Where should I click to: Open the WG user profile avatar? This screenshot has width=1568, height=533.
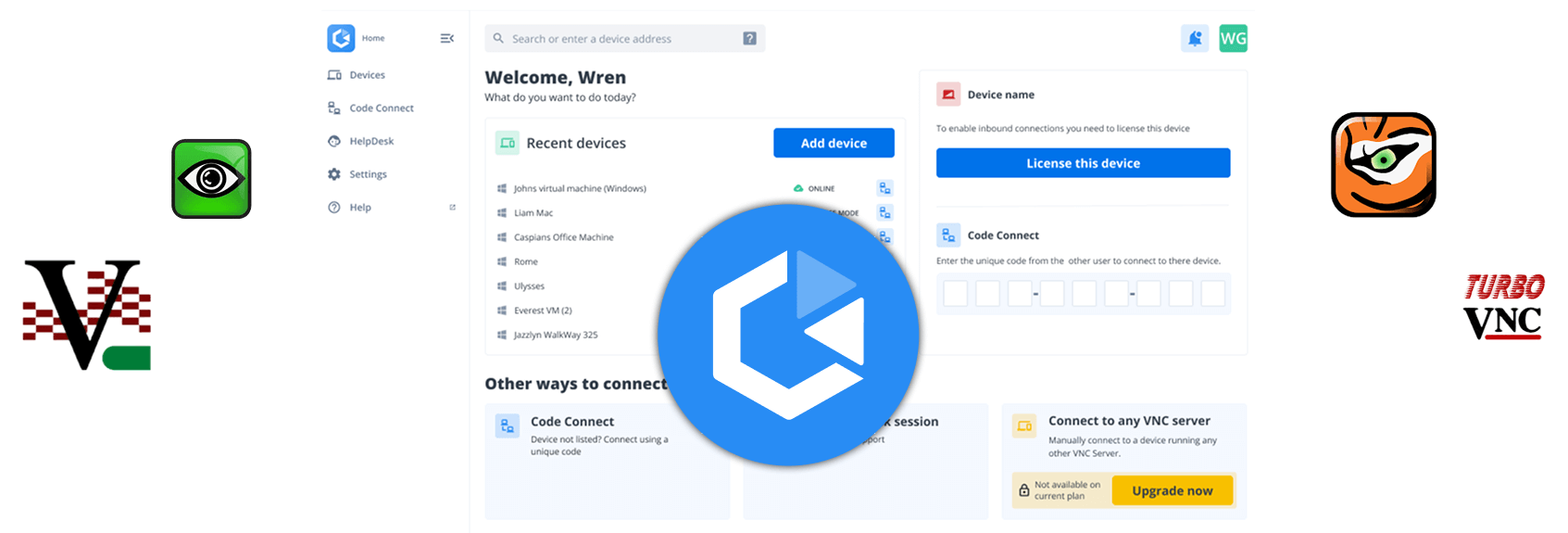tap(1233, 39)
